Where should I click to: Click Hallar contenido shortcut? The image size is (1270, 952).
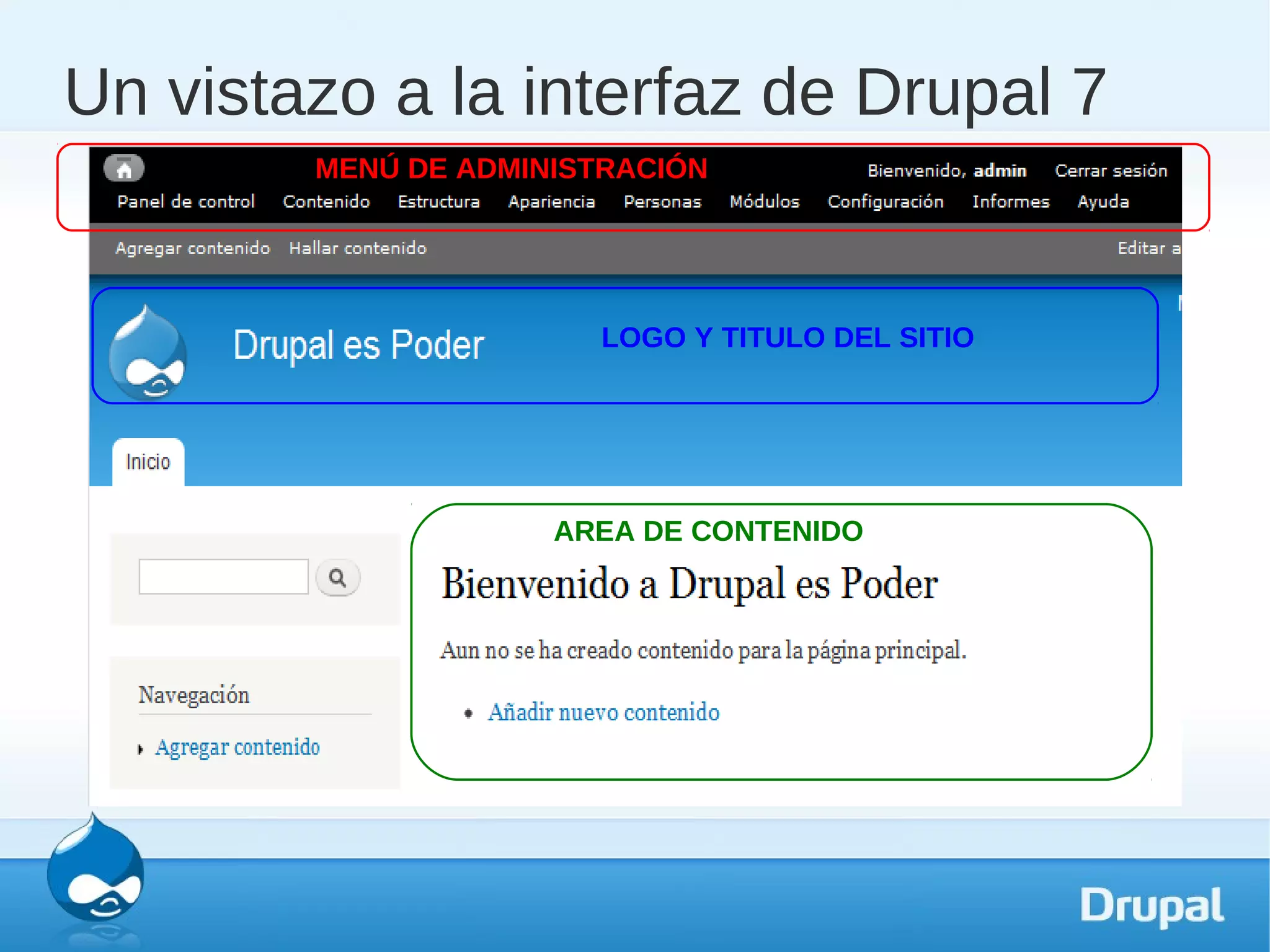pos(358,248)
